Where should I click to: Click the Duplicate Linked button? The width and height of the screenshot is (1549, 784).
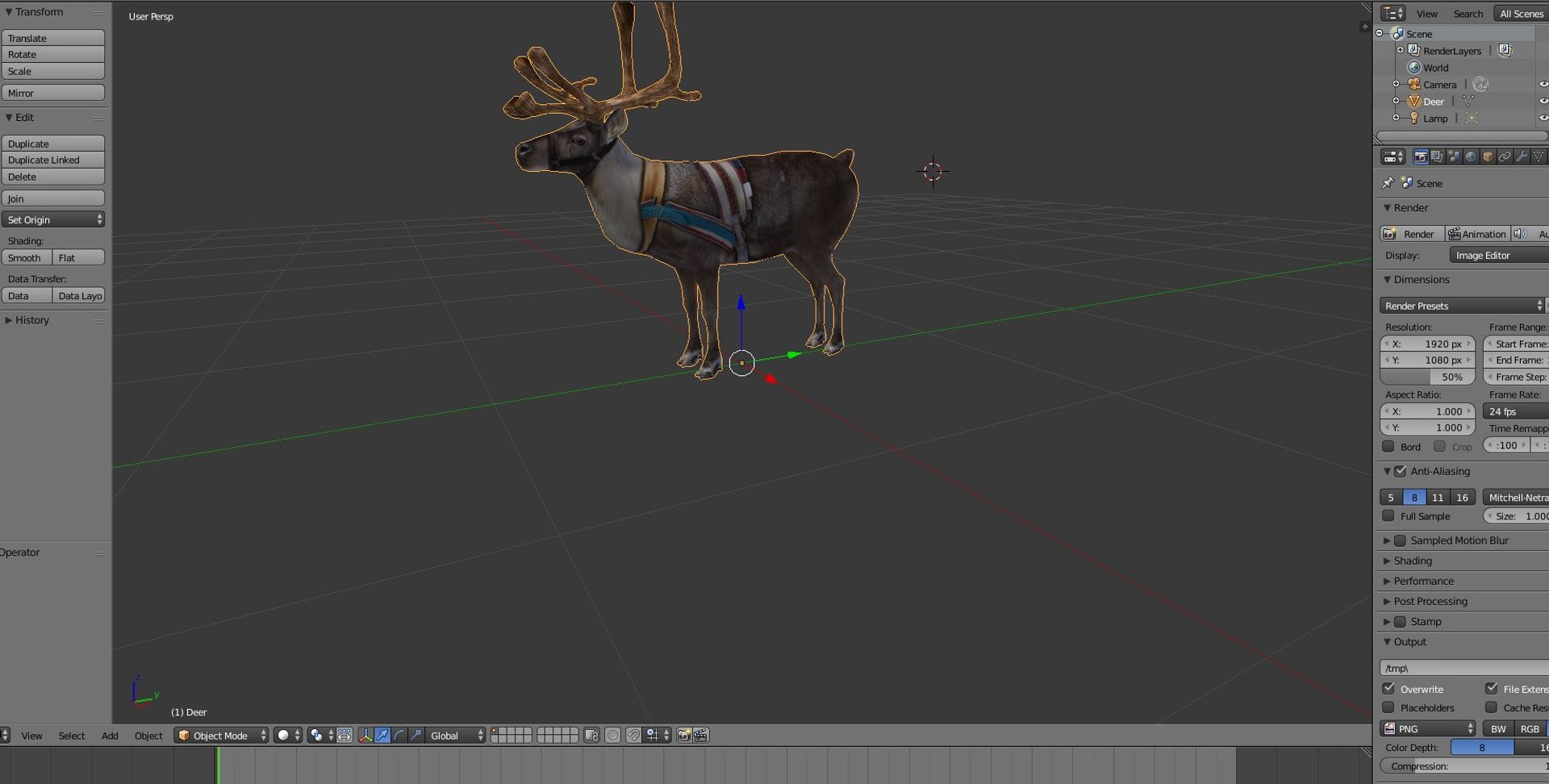point(53,160)
